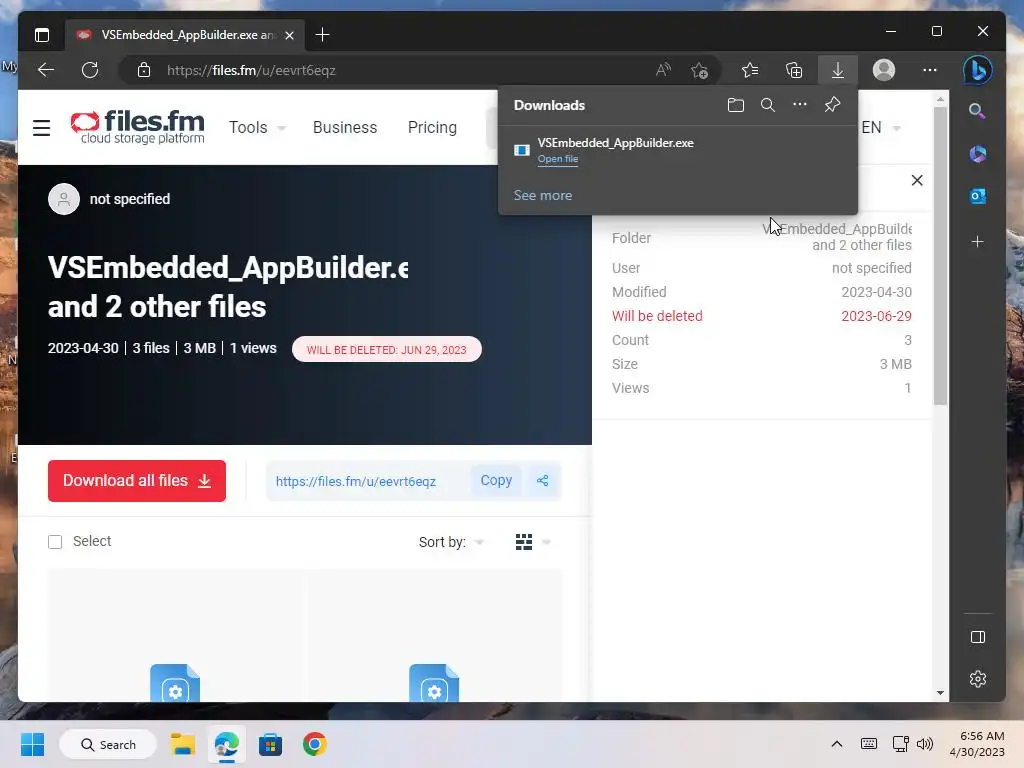Open Windows Start menu
1024x768 pixels.
(x=32, y=744)
